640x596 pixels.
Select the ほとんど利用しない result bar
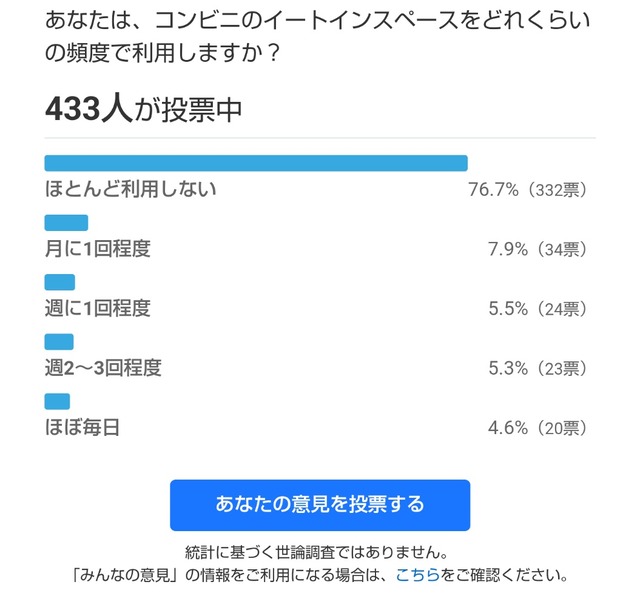pyautogui.click(x=256, y=163)
